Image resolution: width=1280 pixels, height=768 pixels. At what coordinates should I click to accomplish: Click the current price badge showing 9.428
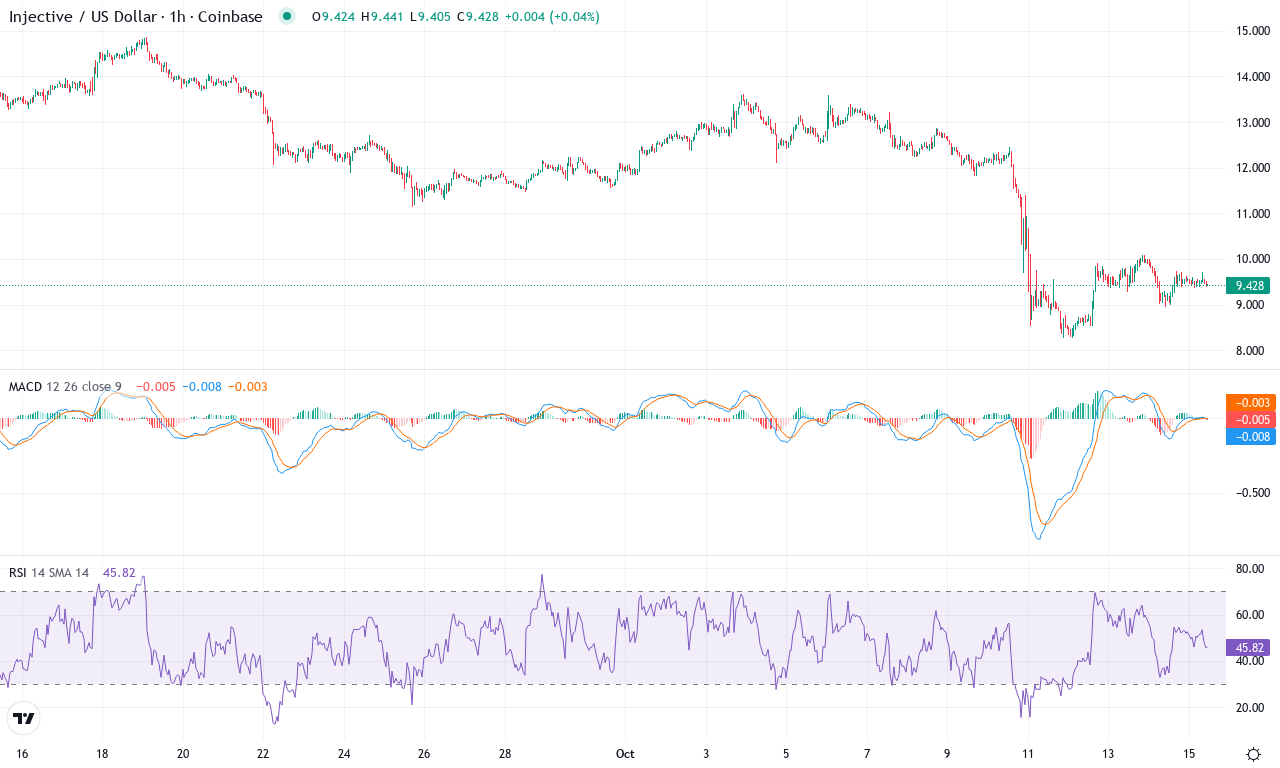point(1249,285)
